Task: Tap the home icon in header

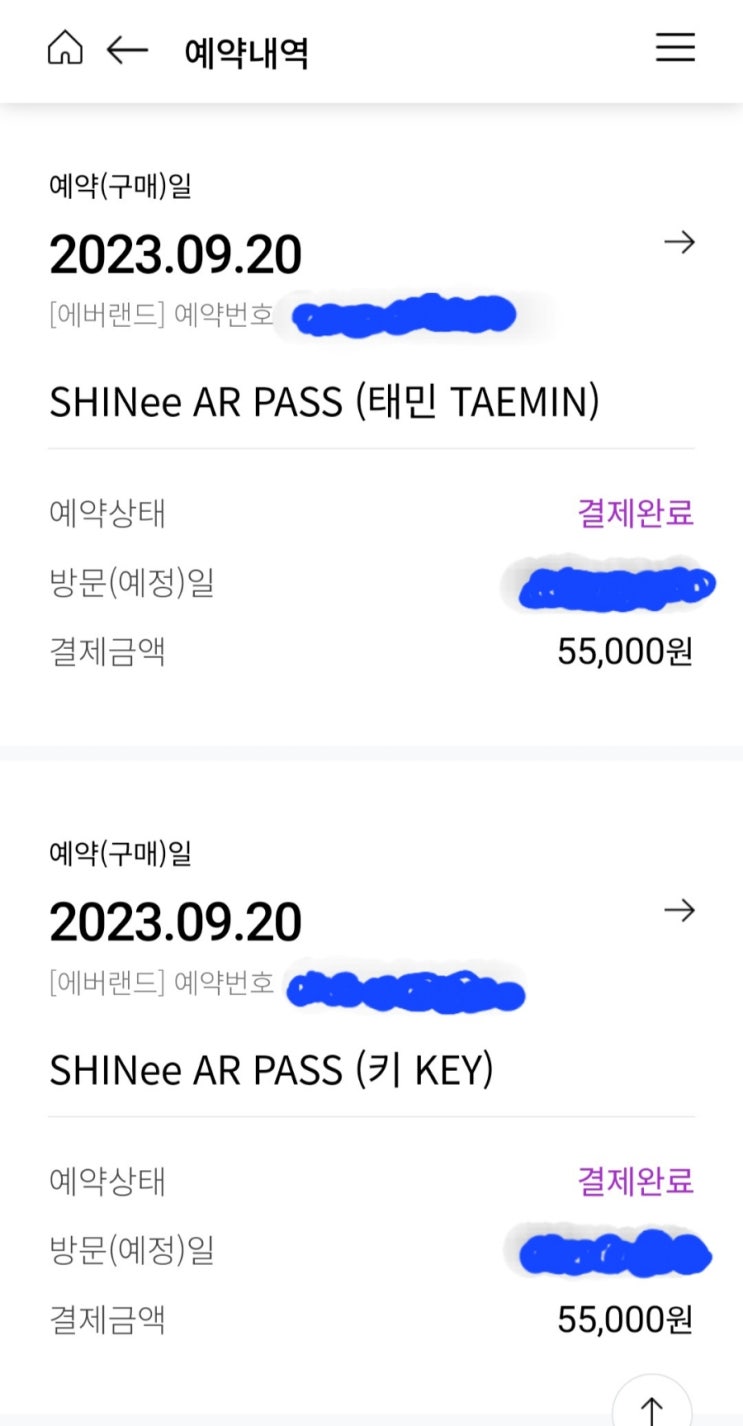Action: (65, 48)
